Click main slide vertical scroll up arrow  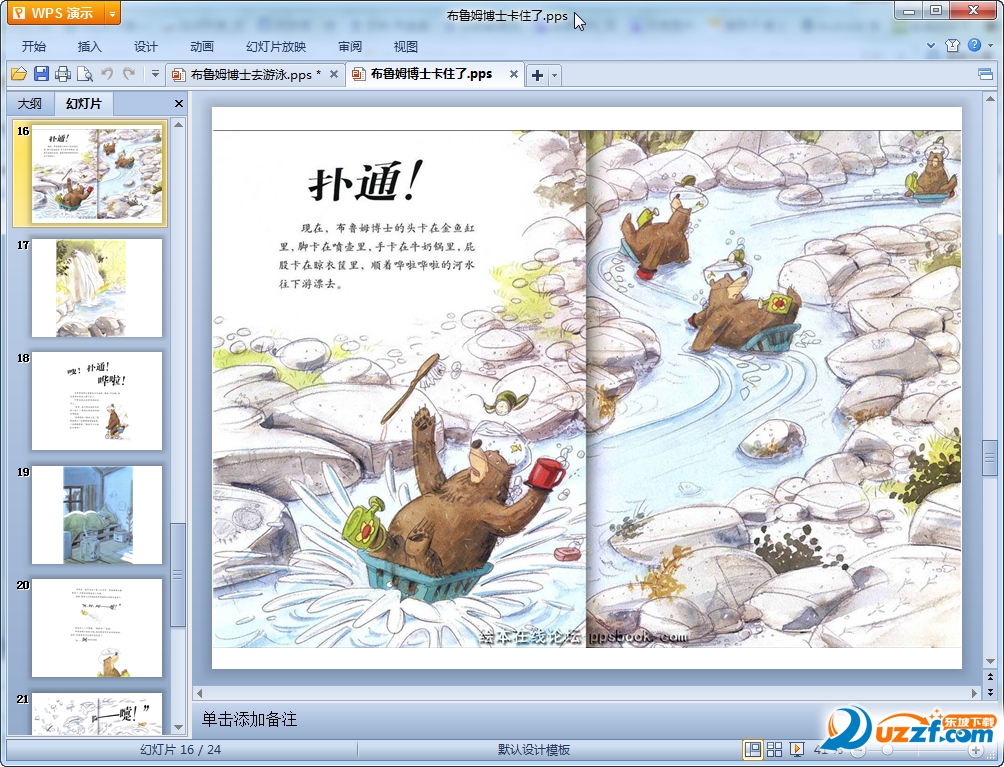click(x=990, y=100)
